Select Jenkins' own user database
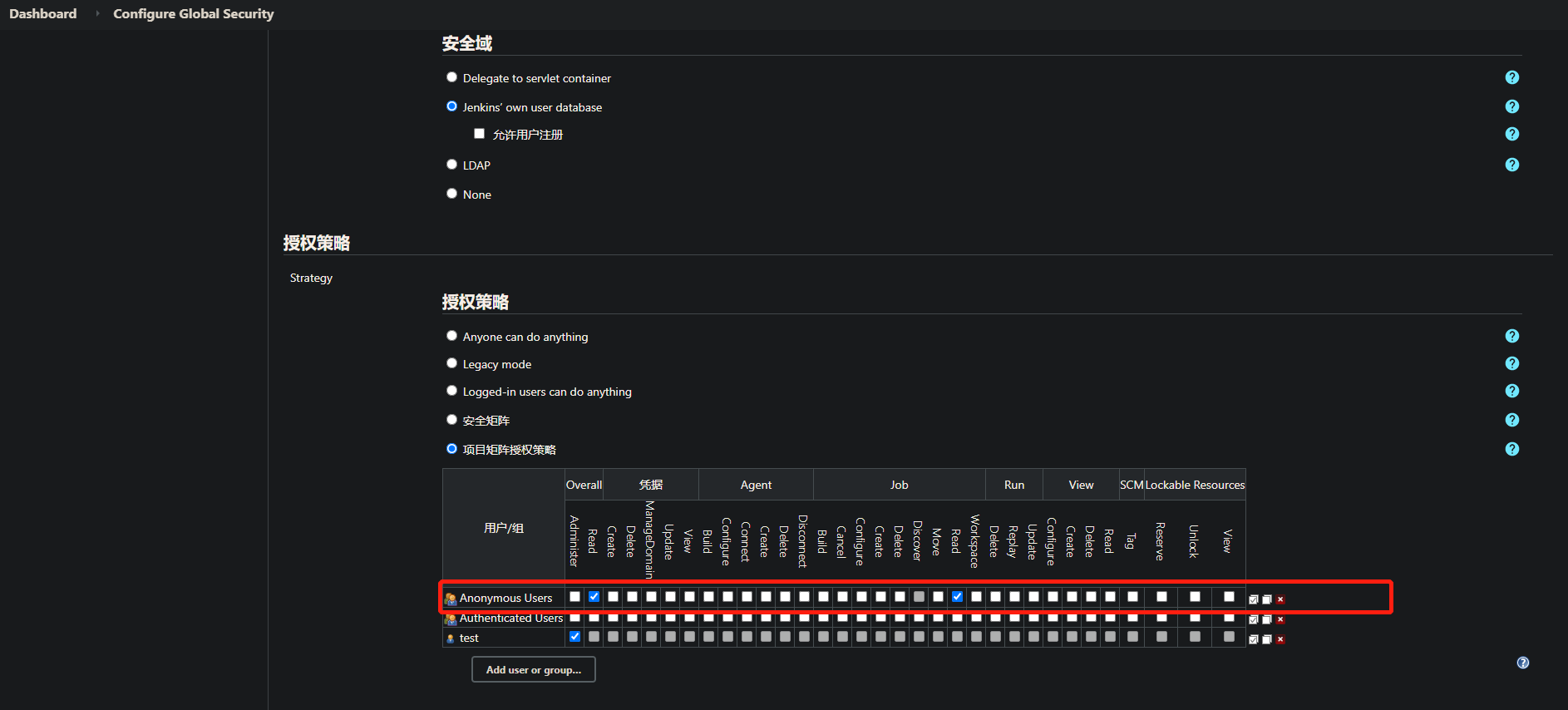Screen dimensions: 1568x710 coord(451,106)
